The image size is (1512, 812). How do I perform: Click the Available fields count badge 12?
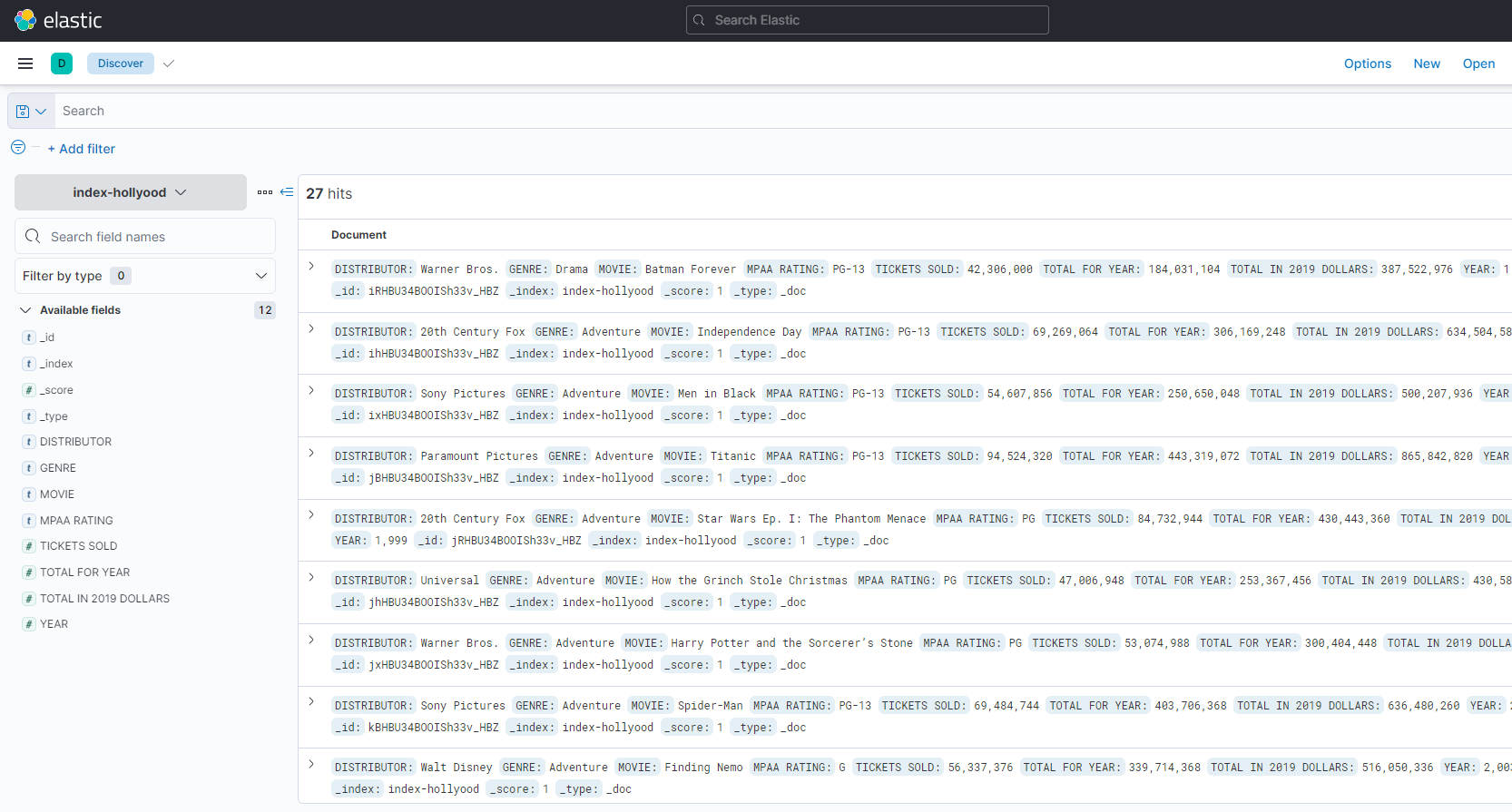[265, 310]
